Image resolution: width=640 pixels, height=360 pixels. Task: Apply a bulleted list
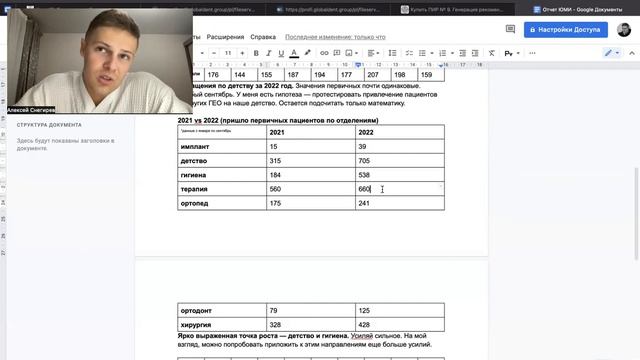[422, 53]
